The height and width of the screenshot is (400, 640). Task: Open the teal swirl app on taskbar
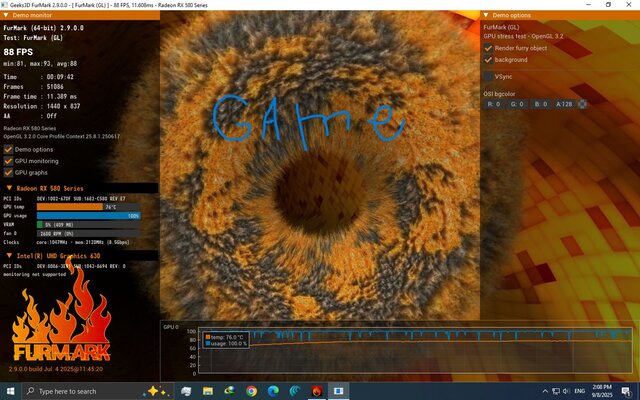295,391
